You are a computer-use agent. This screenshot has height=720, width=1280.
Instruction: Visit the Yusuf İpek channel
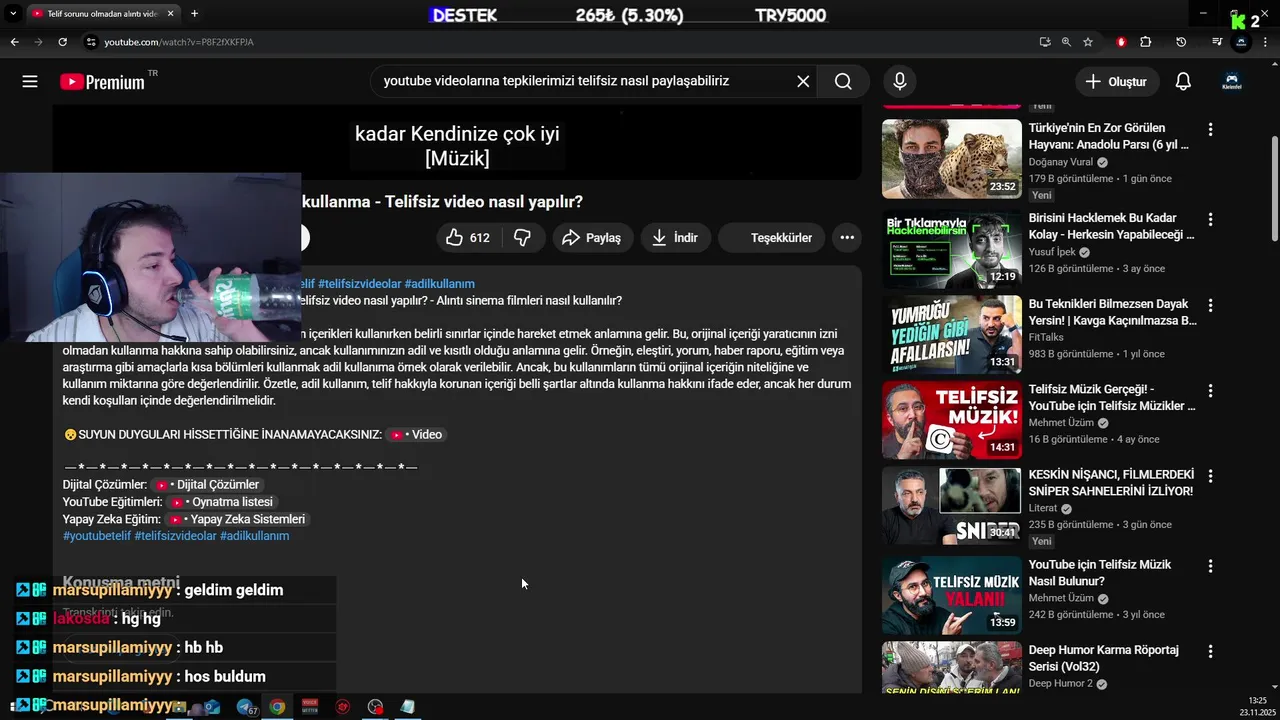coord(1054,252)
